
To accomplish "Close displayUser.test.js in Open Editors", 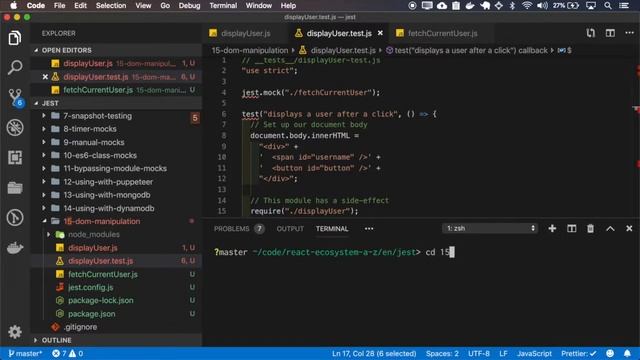I will pos(45,77).
